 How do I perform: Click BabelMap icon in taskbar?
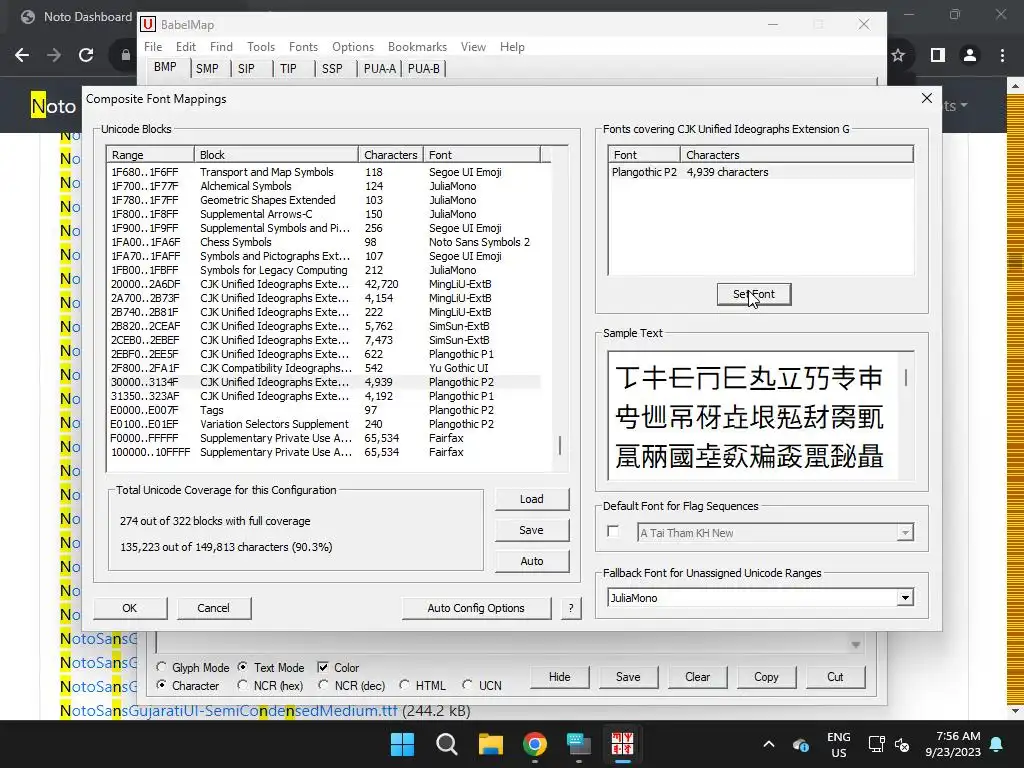click(x=622, y=744)
